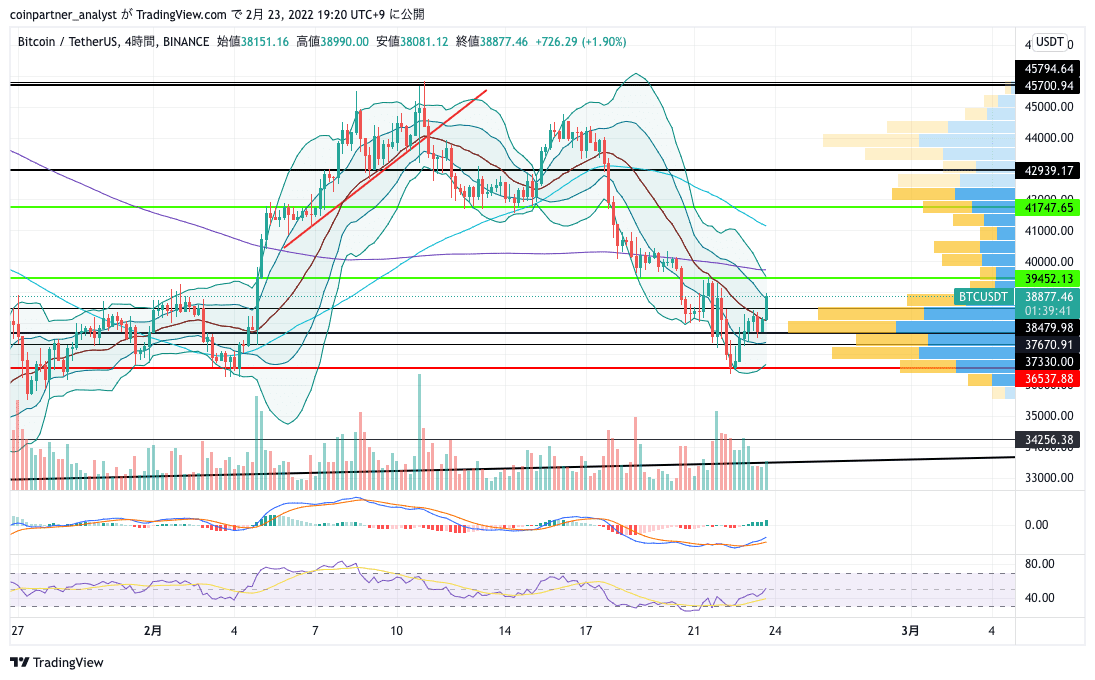The image size is (1095, 680).
Task: Click the coinpartner_analyst author name
Action: (64, 15)
